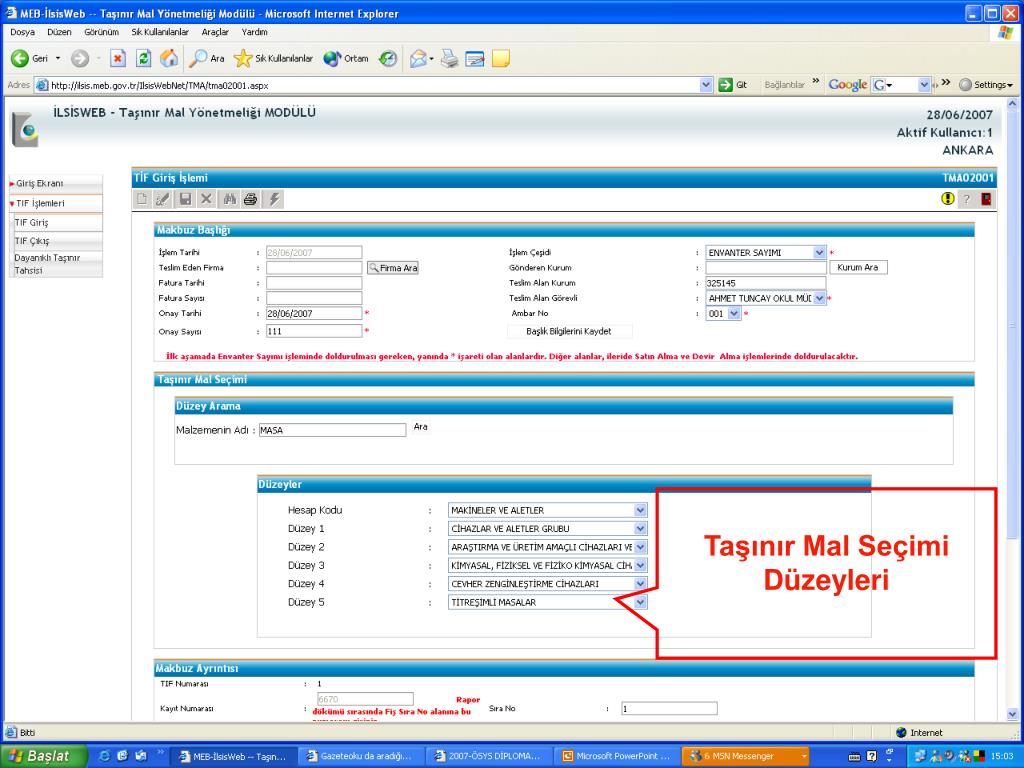Click the printer icon in TIF toolbar
The height and width of the screenshot is (768, 1024).
[250, 199]
